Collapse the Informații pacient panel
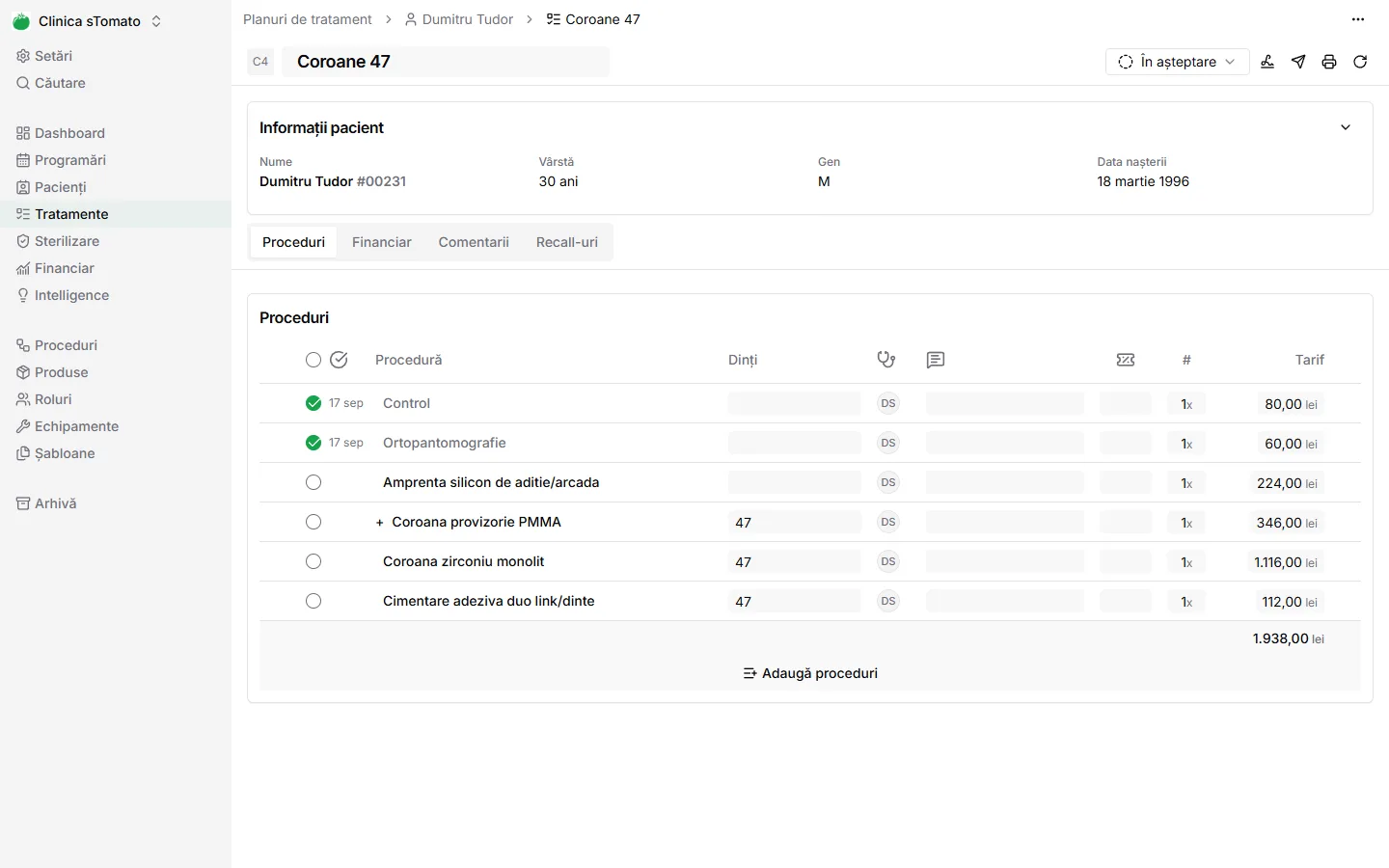Image resolution: width=1389 pixels, height=868 pixels. coord(1346,127)
